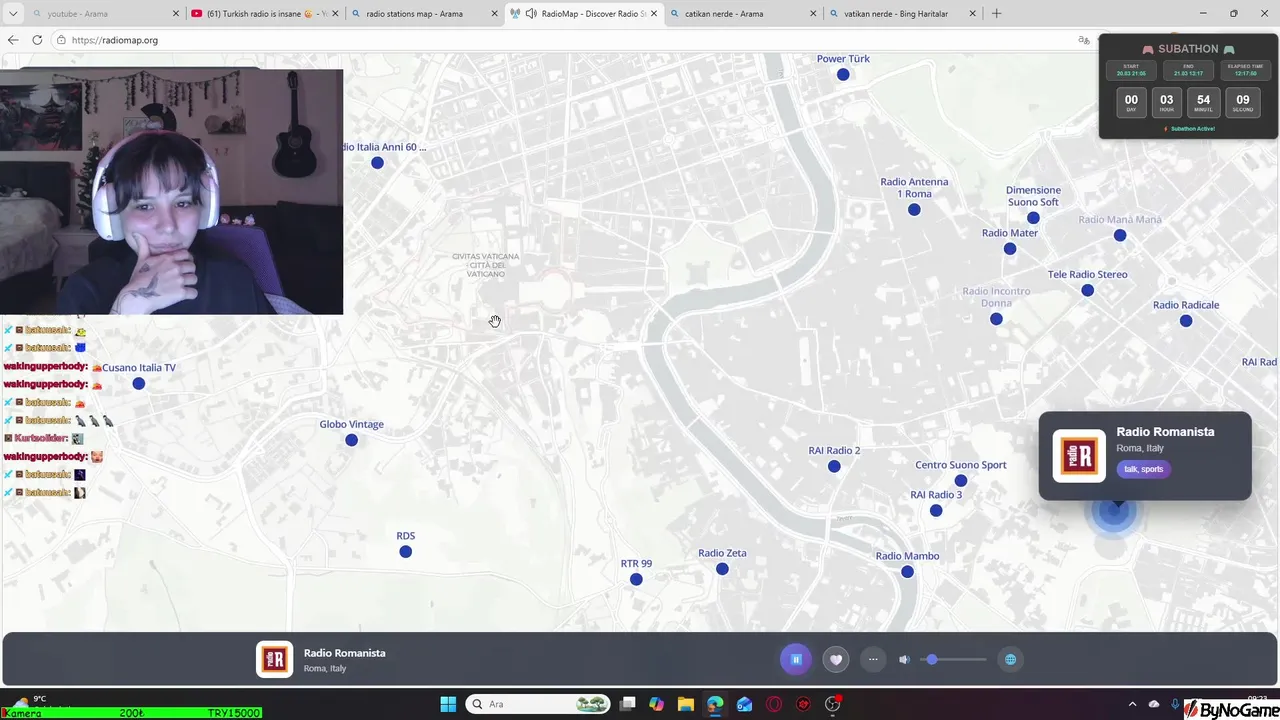Open Microsoft Edge from the taskbar
Viewport: 1280px width, 720px height.
coord(714,704)
